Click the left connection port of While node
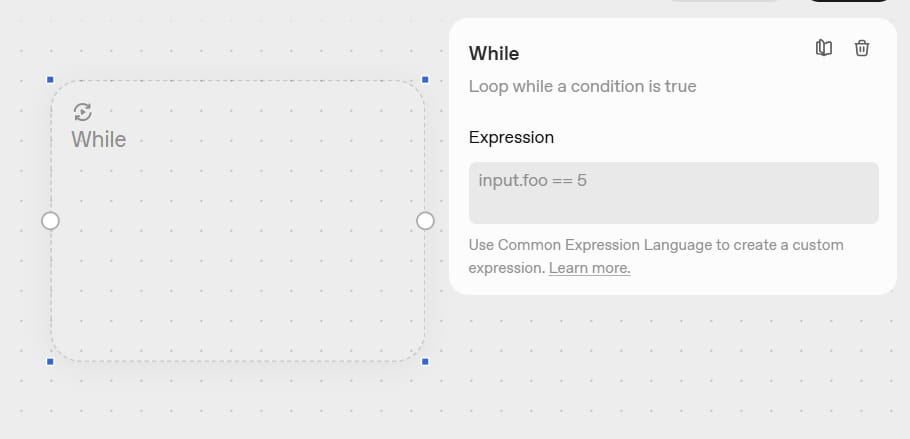 click(51, 220)
